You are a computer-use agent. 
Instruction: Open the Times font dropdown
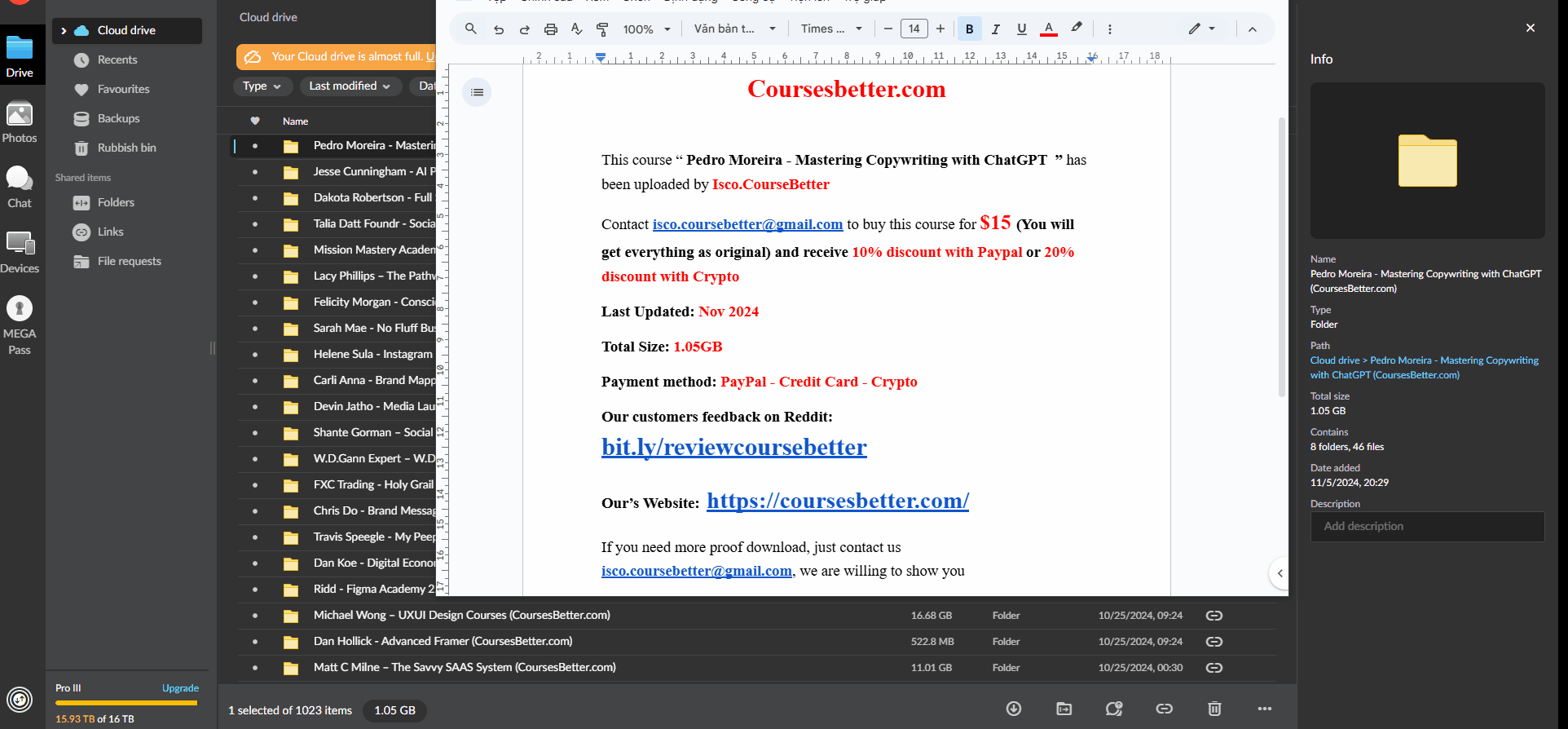[830, 29]
